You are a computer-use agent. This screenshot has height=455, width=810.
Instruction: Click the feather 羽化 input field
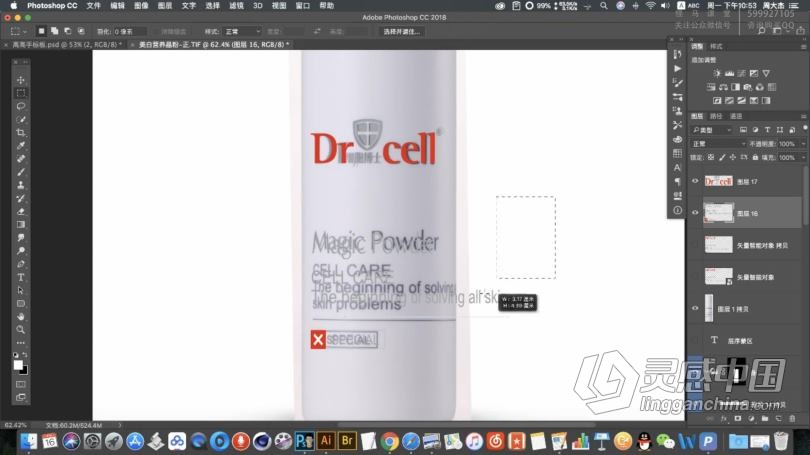point(129,32)
